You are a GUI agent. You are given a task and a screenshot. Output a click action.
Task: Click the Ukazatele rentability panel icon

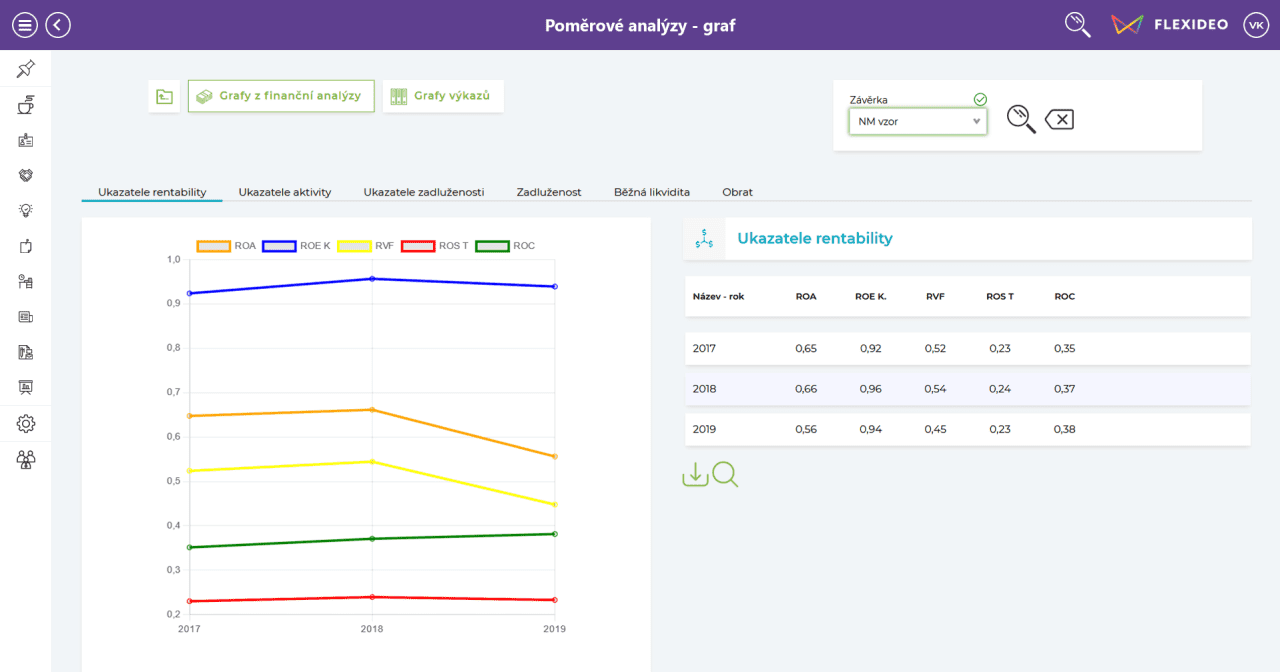pyautogui.click(x=704, y=238)
